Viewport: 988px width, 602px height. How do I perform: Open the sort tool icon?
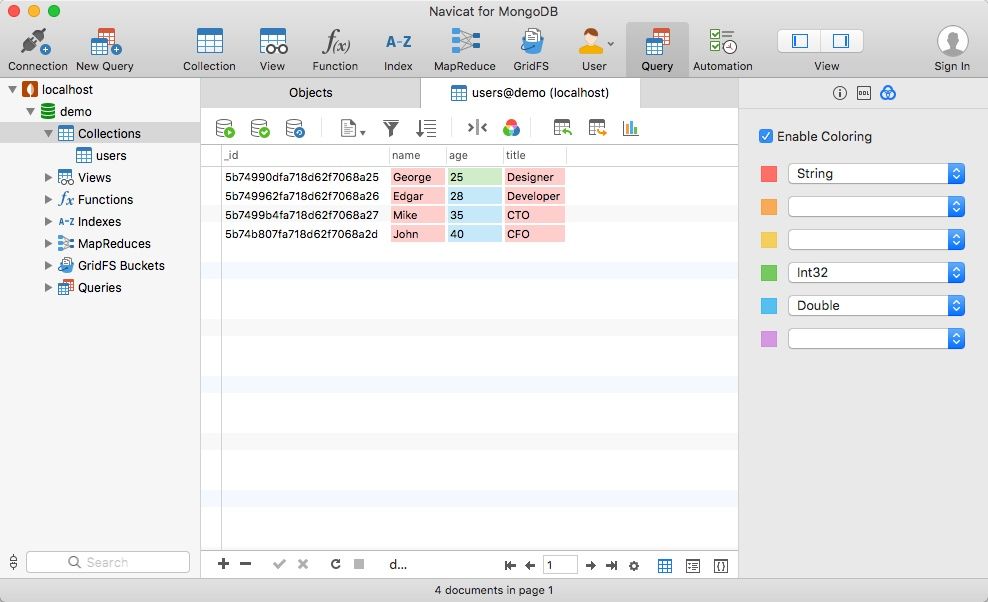tap(426, 128)
